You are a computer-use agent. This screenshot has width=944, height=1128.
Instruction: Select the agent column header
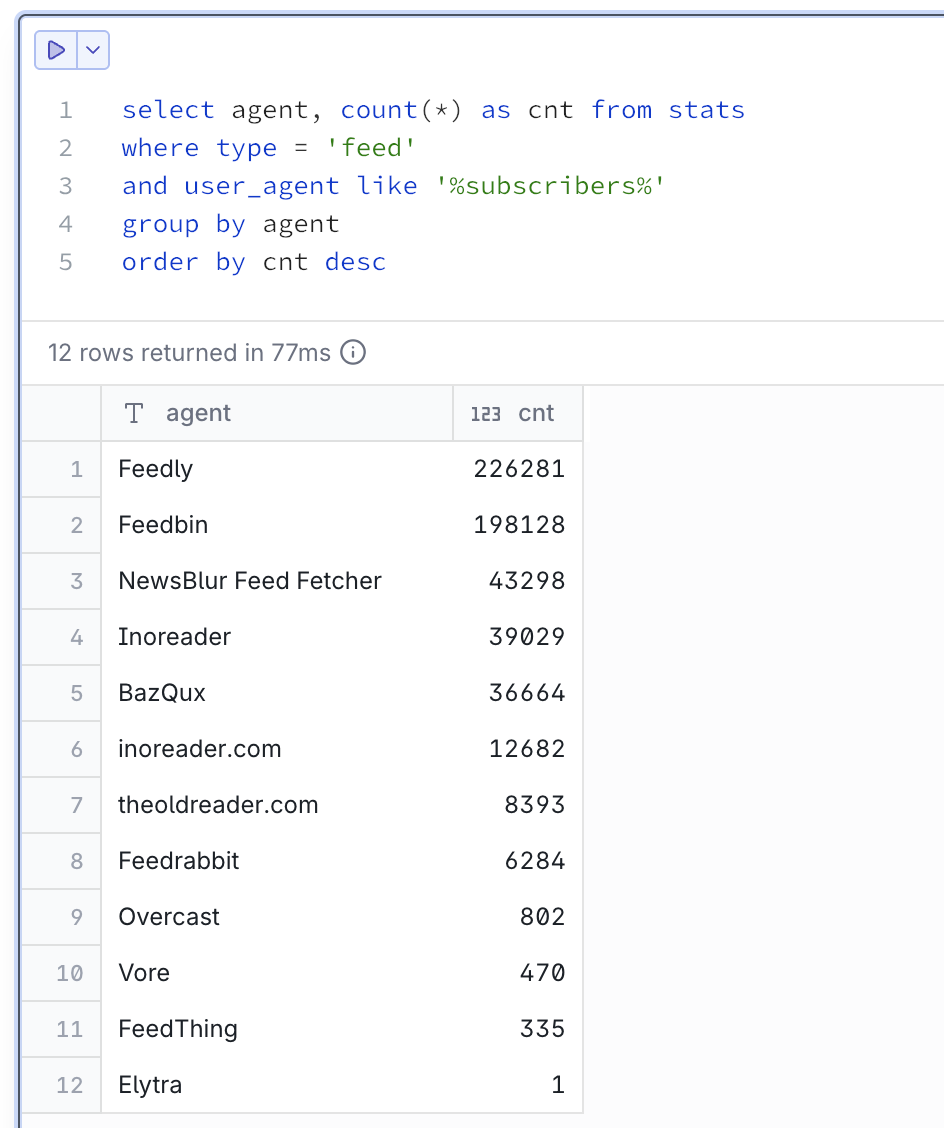coord(198,414)
